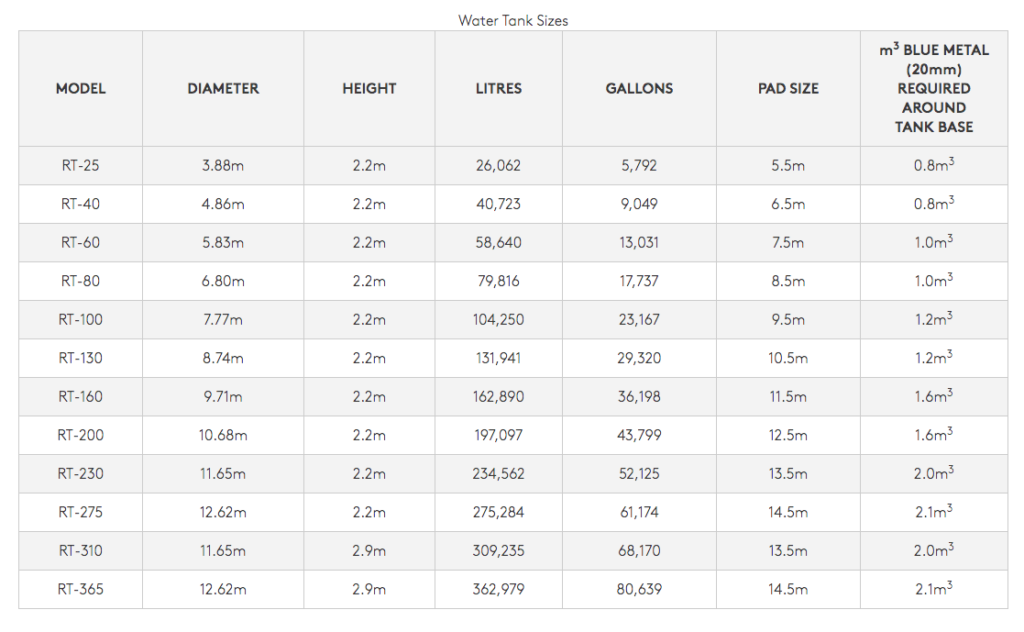Click the Water Tank Sizes title
This screenshot has height=632, width=1024.
click(x=513, y=21)
